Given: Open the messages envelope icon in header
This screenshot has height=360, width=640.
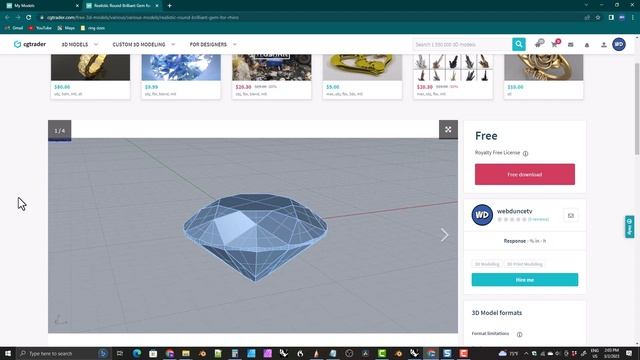Looking at the screenshot, I should pos(571,44).
